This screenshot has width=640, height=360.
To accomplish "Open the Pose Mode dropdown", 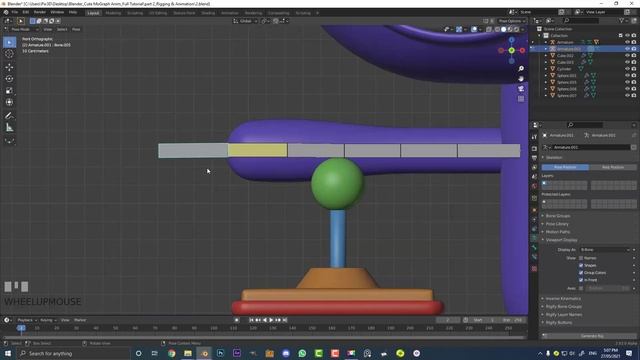I will (24, 29).
